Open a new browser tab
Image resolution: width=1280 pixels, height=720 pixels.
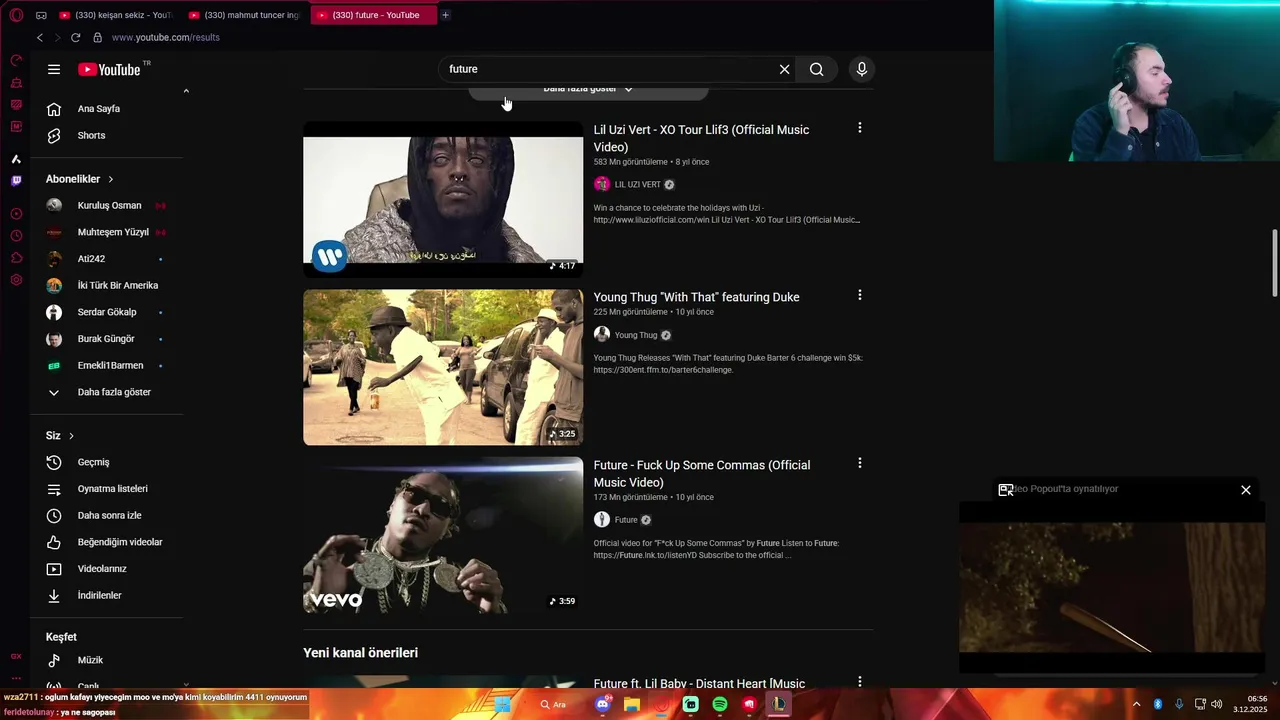click(x=445, y=15)
